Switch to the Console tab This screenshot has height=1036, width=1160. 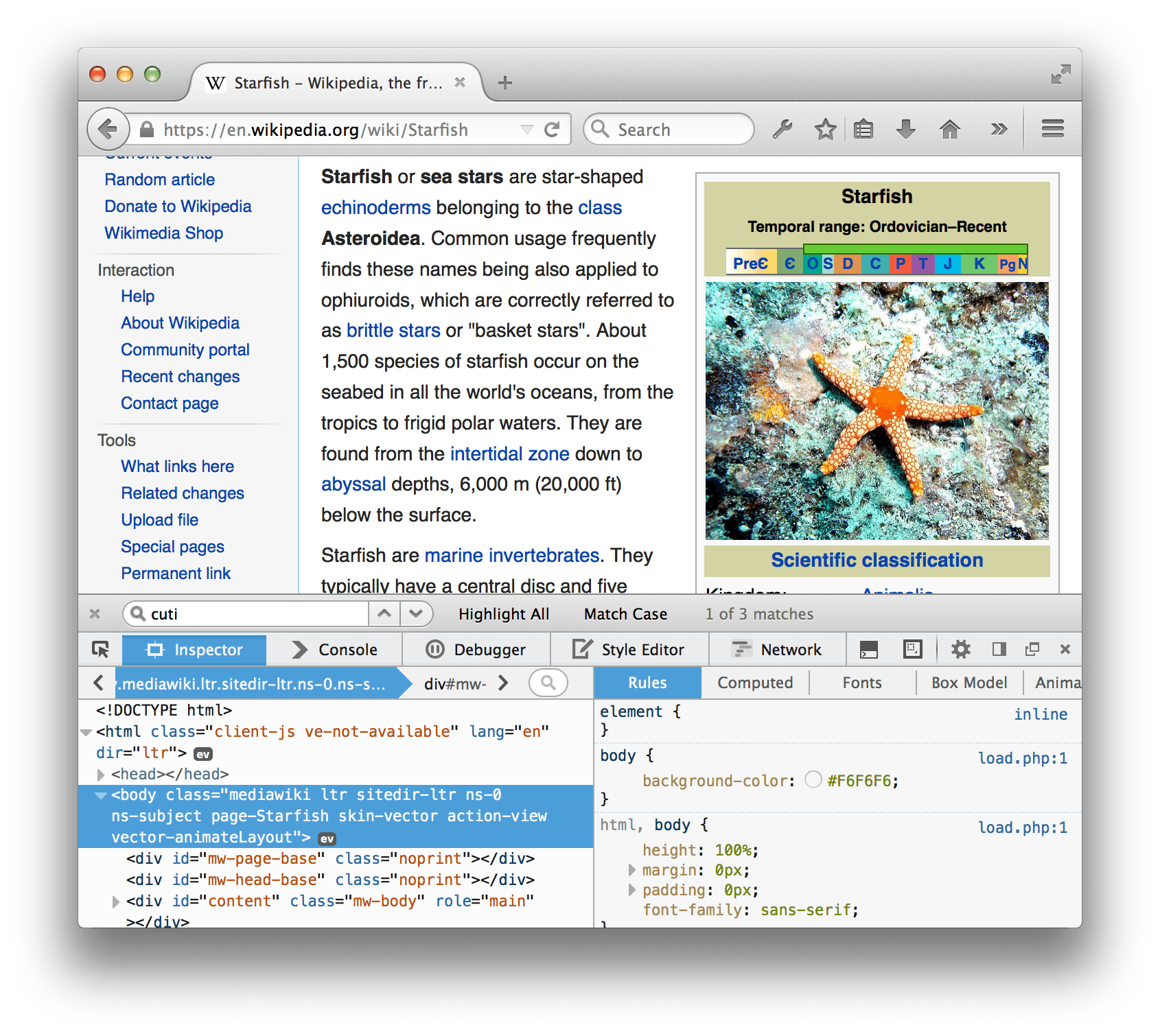pos(334,649)
